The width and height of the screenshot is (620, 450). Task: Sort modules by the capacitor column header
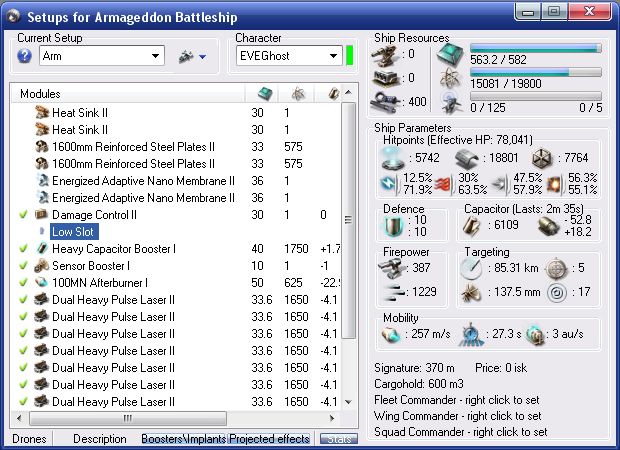tap(330, 94)
